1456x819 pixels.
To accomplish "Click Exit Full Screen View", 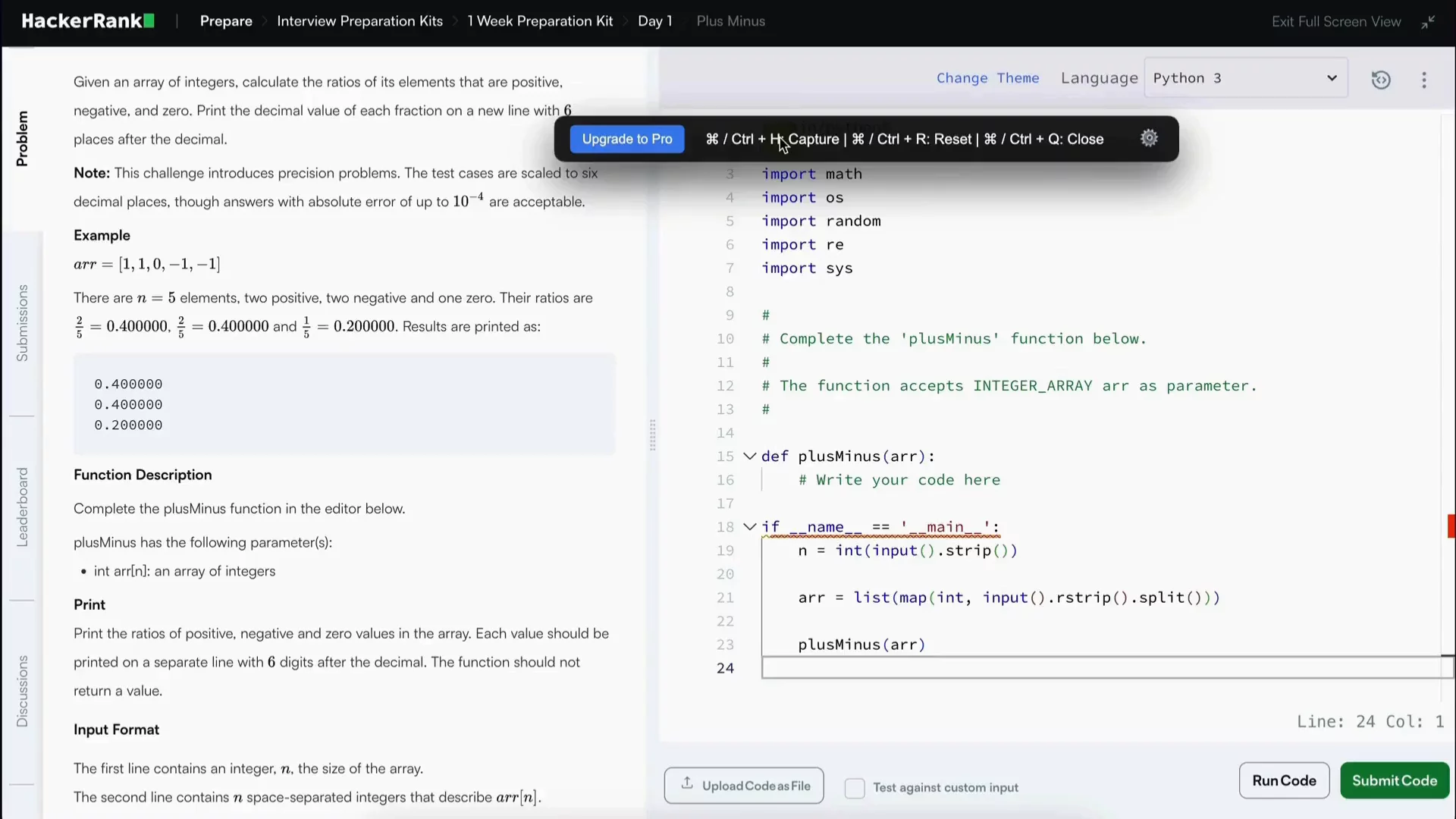I will (x=1336, y=22).
